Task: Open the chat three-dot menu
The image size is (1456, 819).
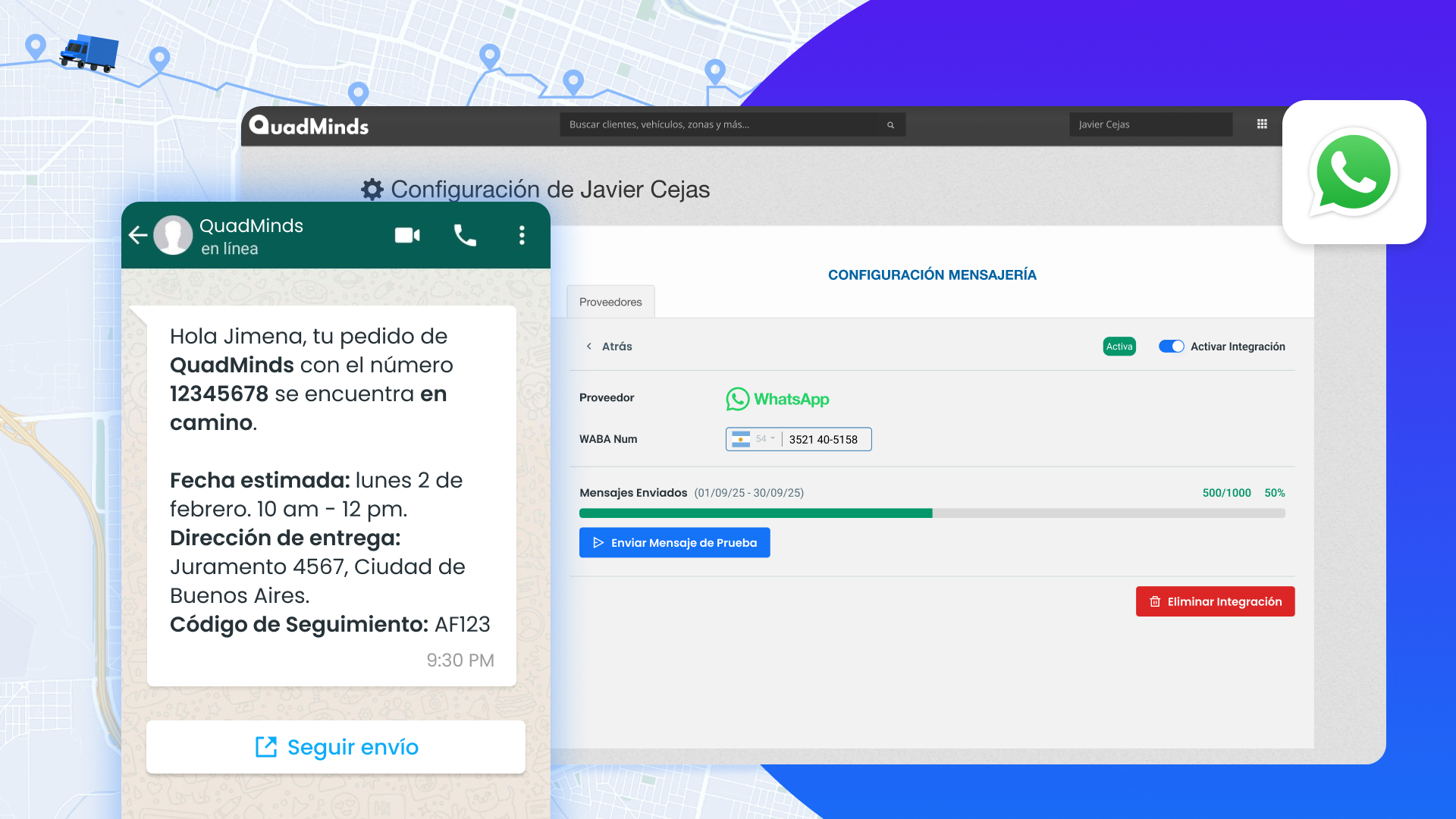Action: (522, 235)
